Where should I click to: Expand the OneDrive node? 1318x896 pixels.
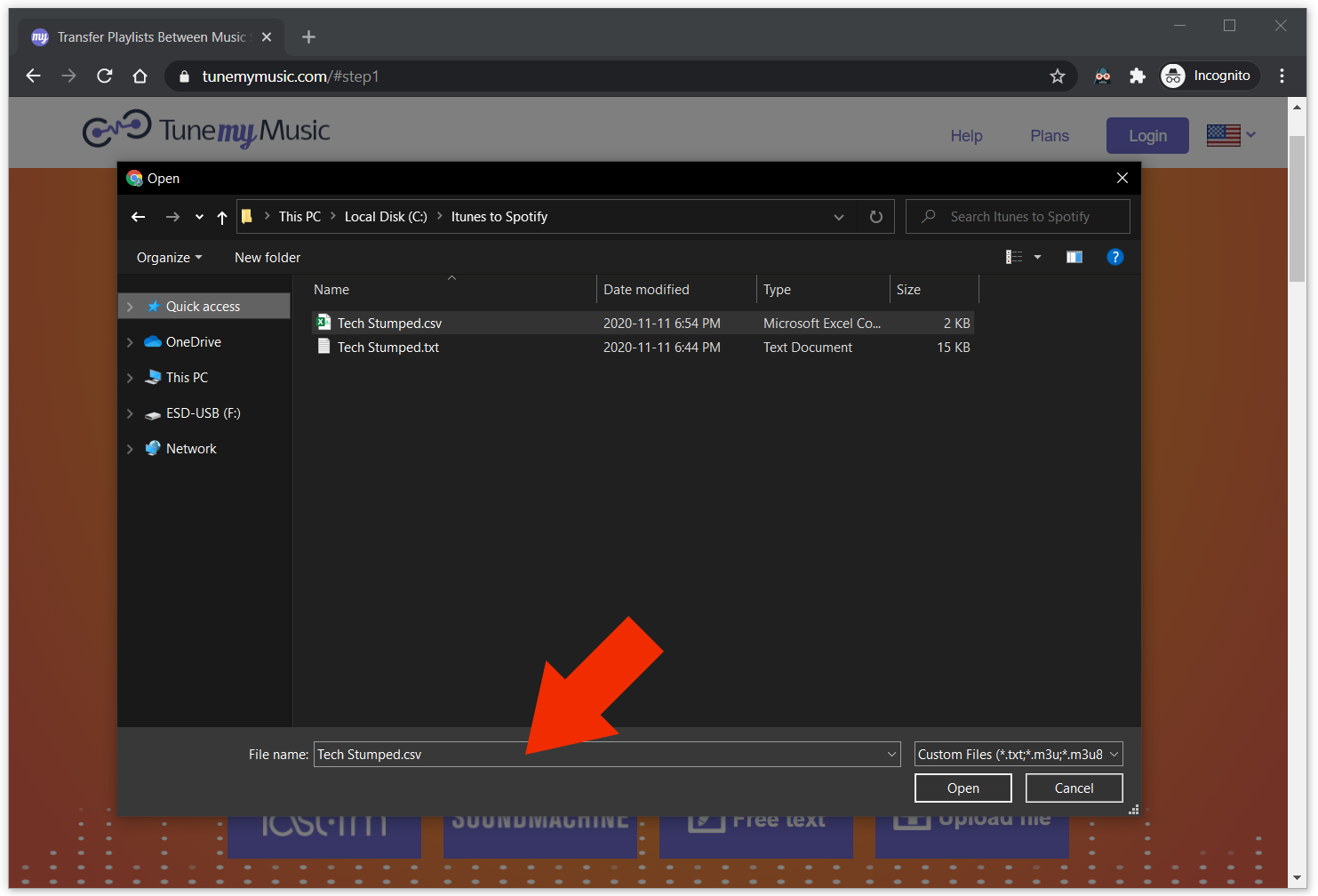(130, 342)
